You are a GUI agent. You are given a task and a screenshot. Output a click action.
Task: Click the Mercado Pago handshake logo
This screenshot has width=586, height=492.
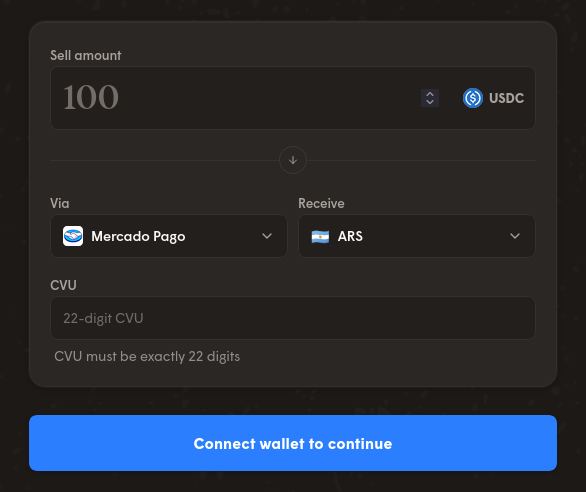click(x=73, y=236)
